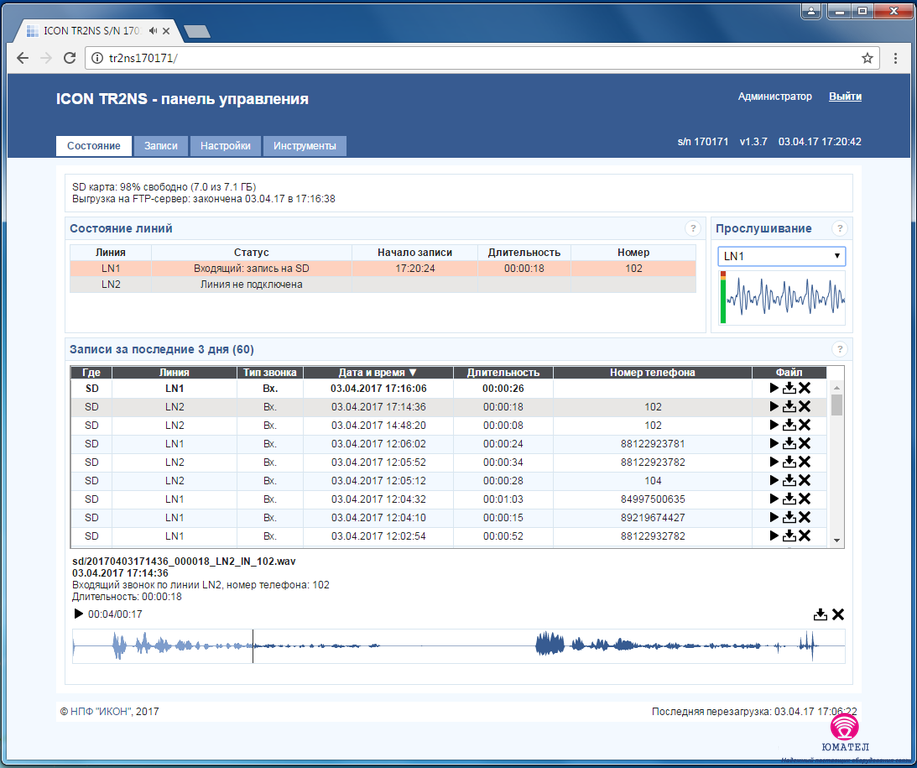The height and width of the screenshot is (768, 917).
Task: Delete the 03.04.2017 17:14:36 recording
Action: click(805, 407)
